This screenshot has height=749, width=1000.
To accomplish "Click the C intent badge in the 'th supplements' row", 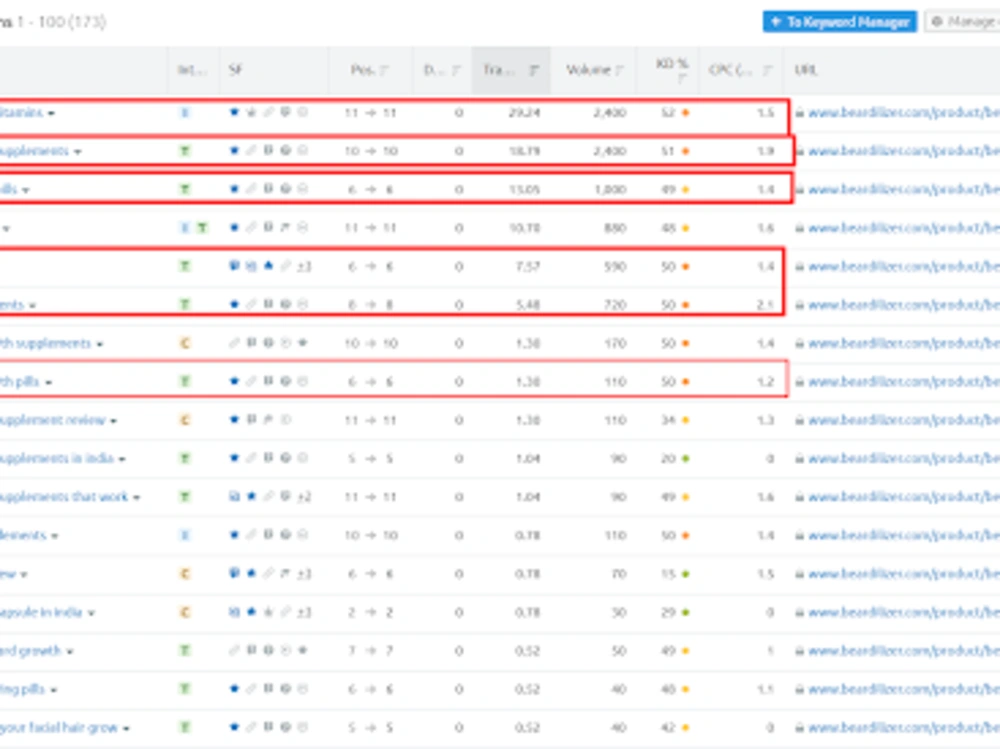I will (184, 343).
